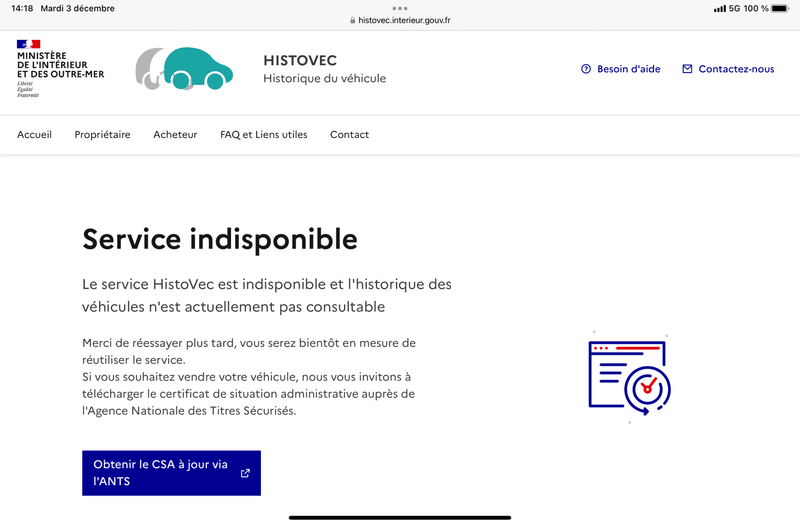Click 'Le service HistoVec est indisponible' text

pyautogui.click(x=267, y=295)
